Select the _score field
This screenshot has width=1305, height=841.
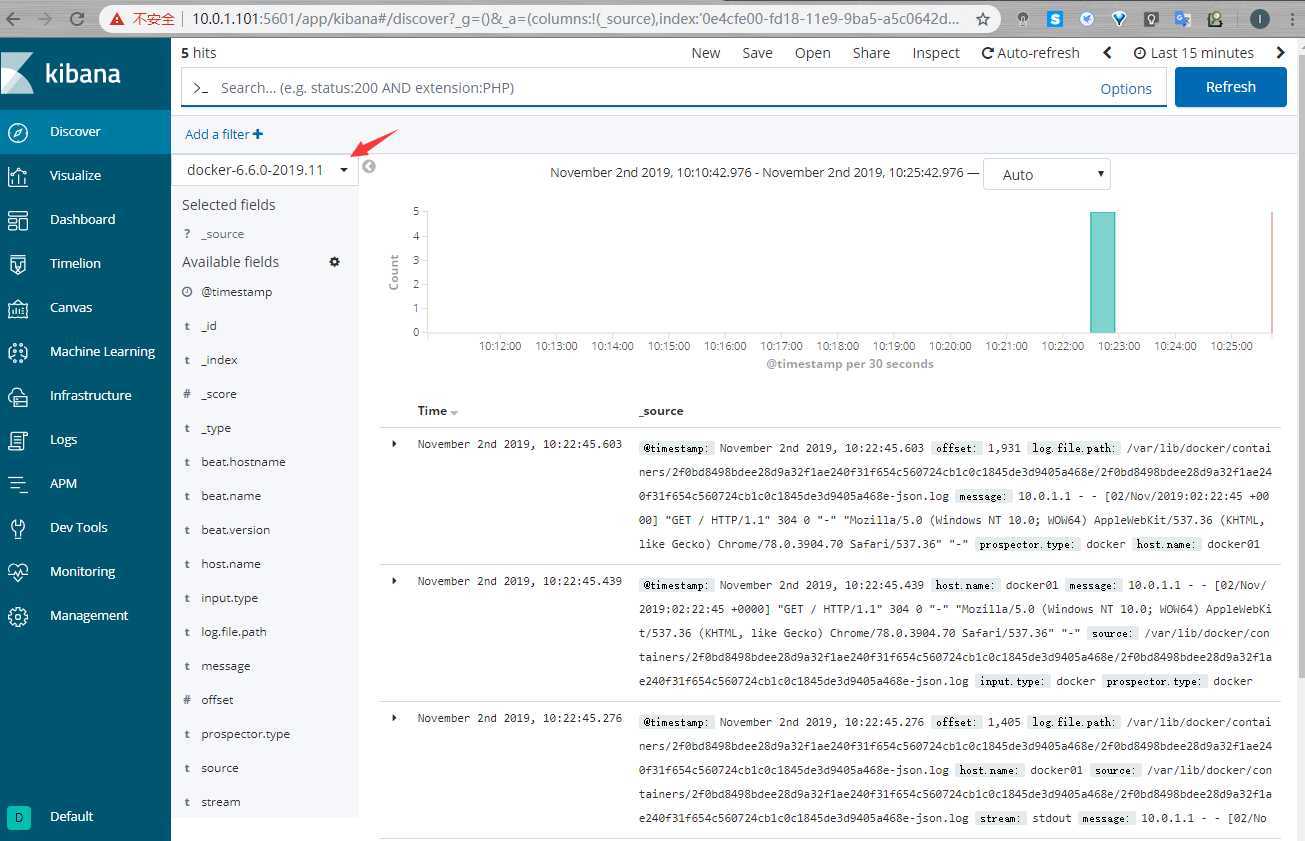click(x=218, y=393)
